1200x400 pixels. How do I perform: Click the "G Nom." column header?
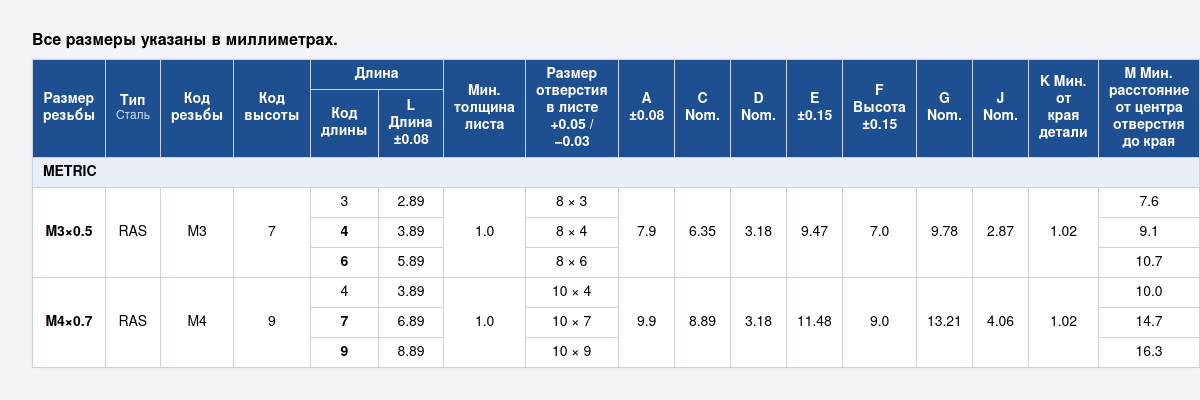[944, 107]
